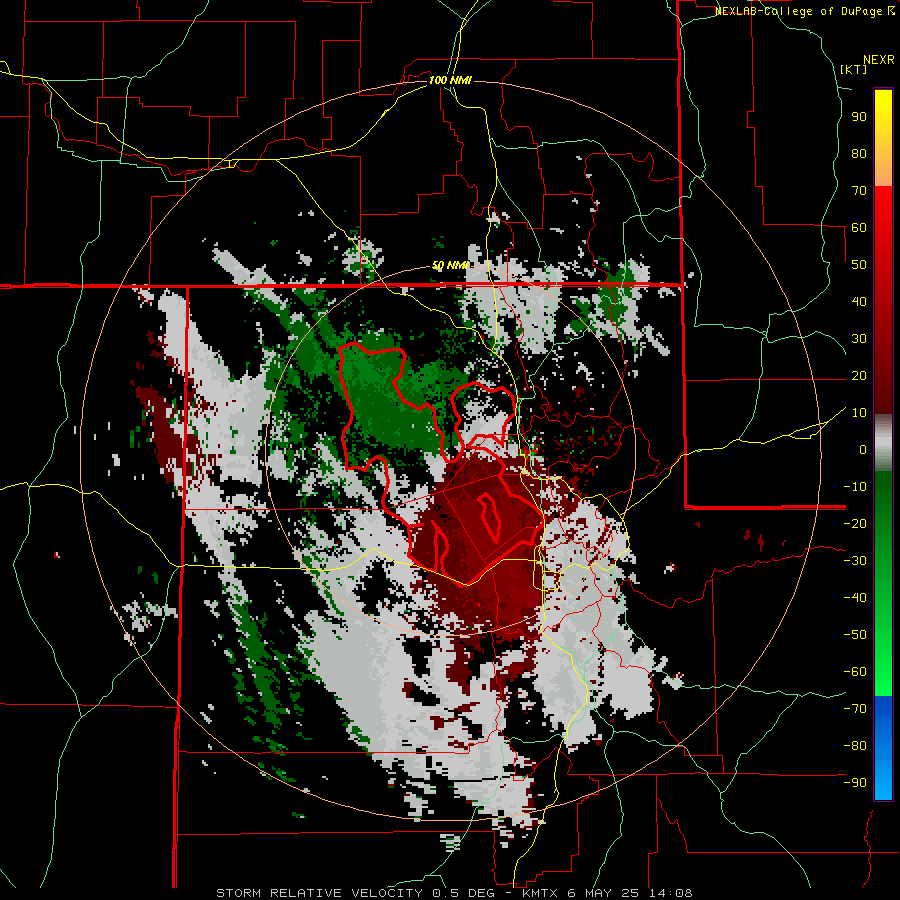Screen dimensions: 900x900
Task: Click the 80 value on the velocity scale
Action: point(859,153)
